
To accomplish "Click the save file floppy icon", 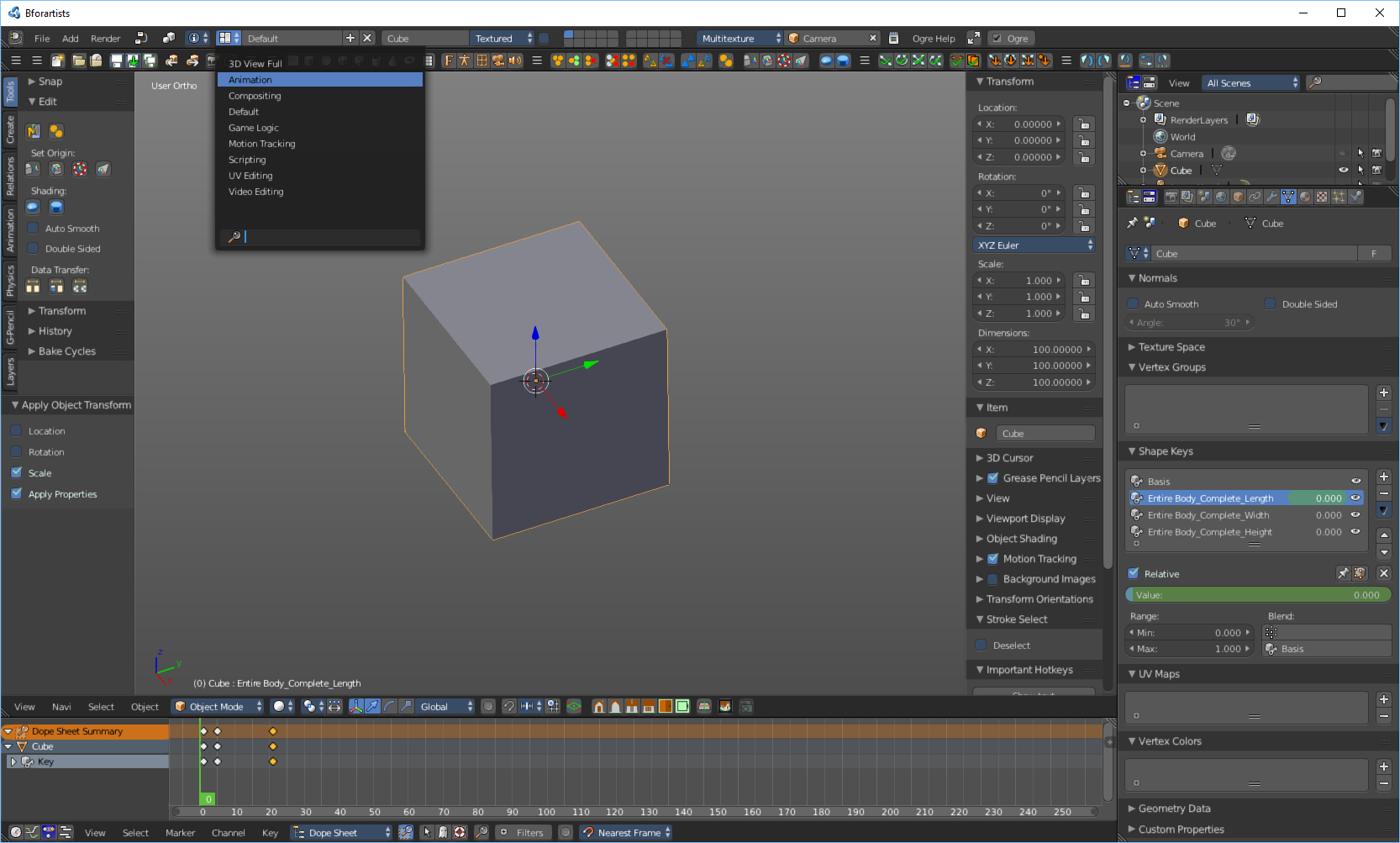I will [x=117, y=61].
